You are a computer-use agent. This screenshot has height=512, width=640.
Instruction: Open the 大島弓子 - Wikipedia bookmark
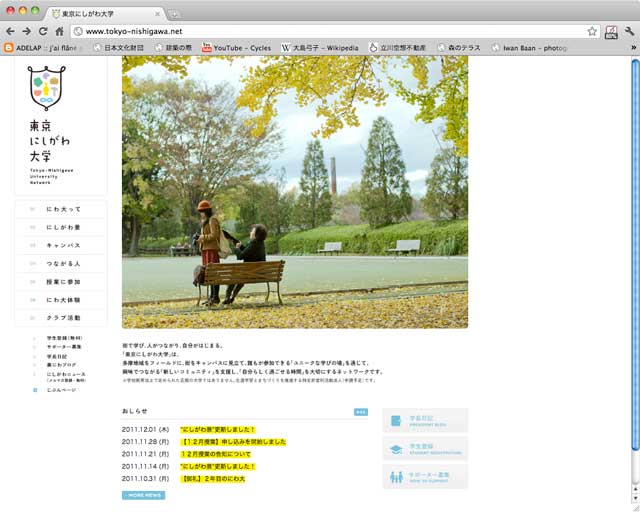pos(320,48)
